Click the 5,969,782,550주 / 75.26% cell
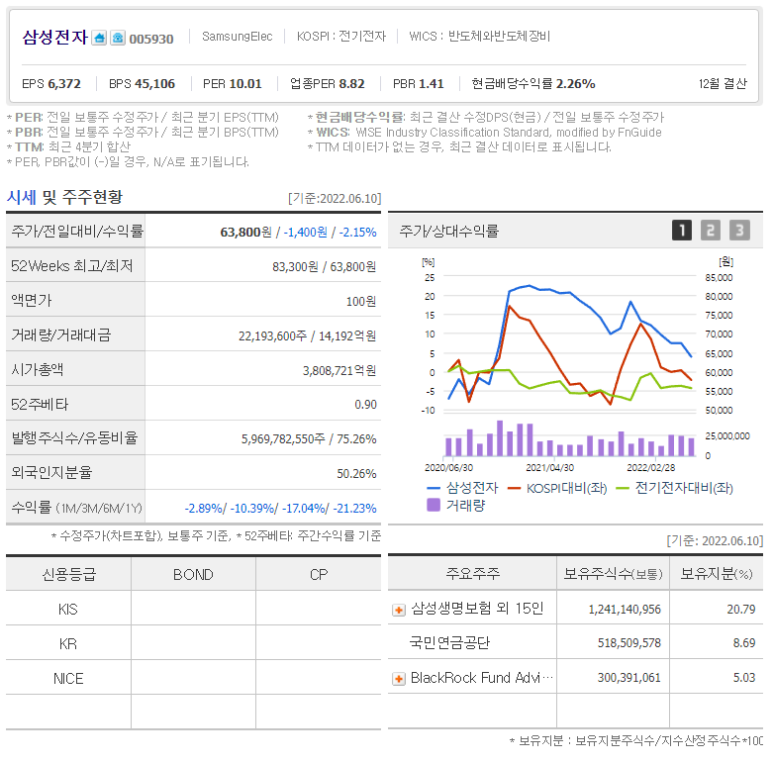Viewport: 773px width, 763px height. point(309,439)
